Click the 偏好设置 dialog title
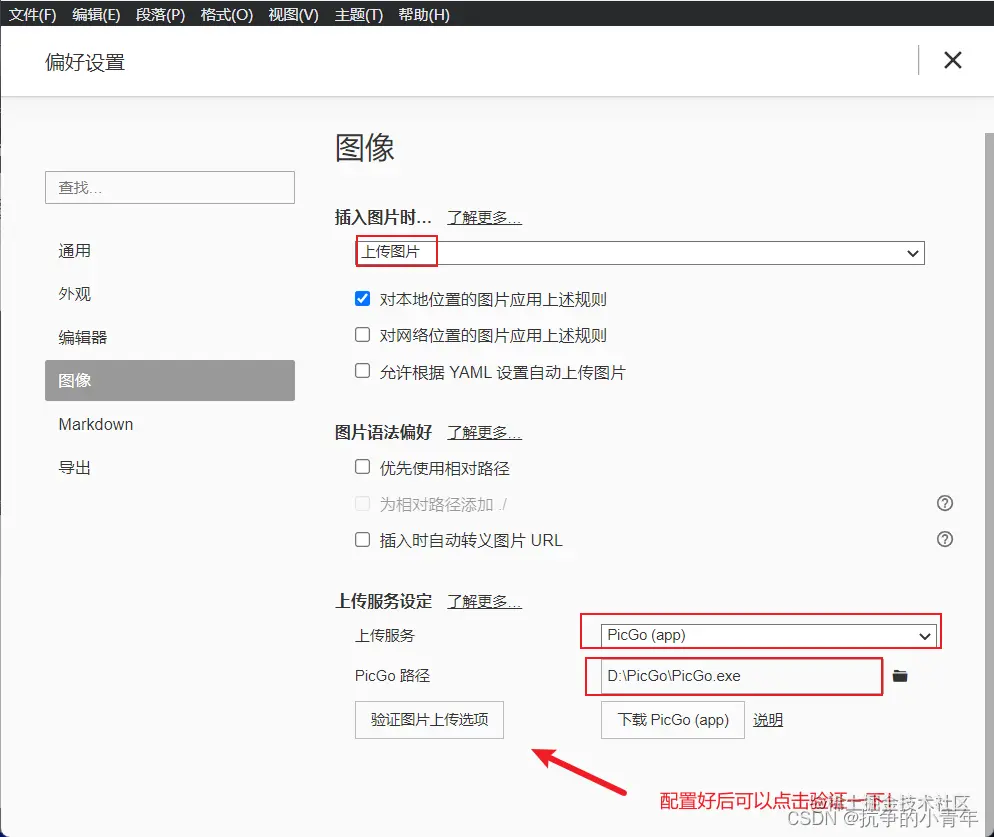The height and width of the screenshot is (837, 994). pos(85,62)
